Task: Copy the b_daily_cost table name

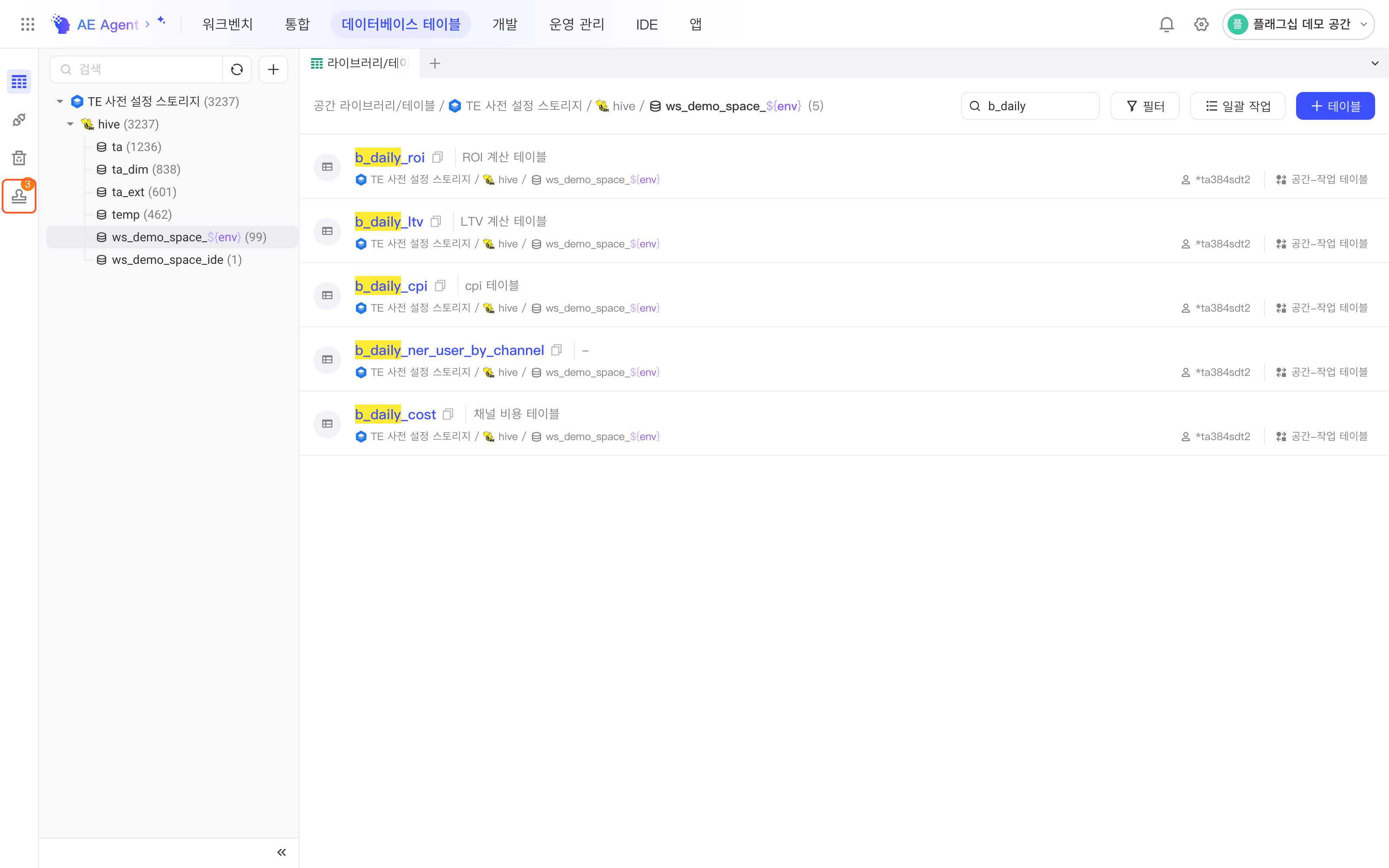Action: [x=448, y=414]
